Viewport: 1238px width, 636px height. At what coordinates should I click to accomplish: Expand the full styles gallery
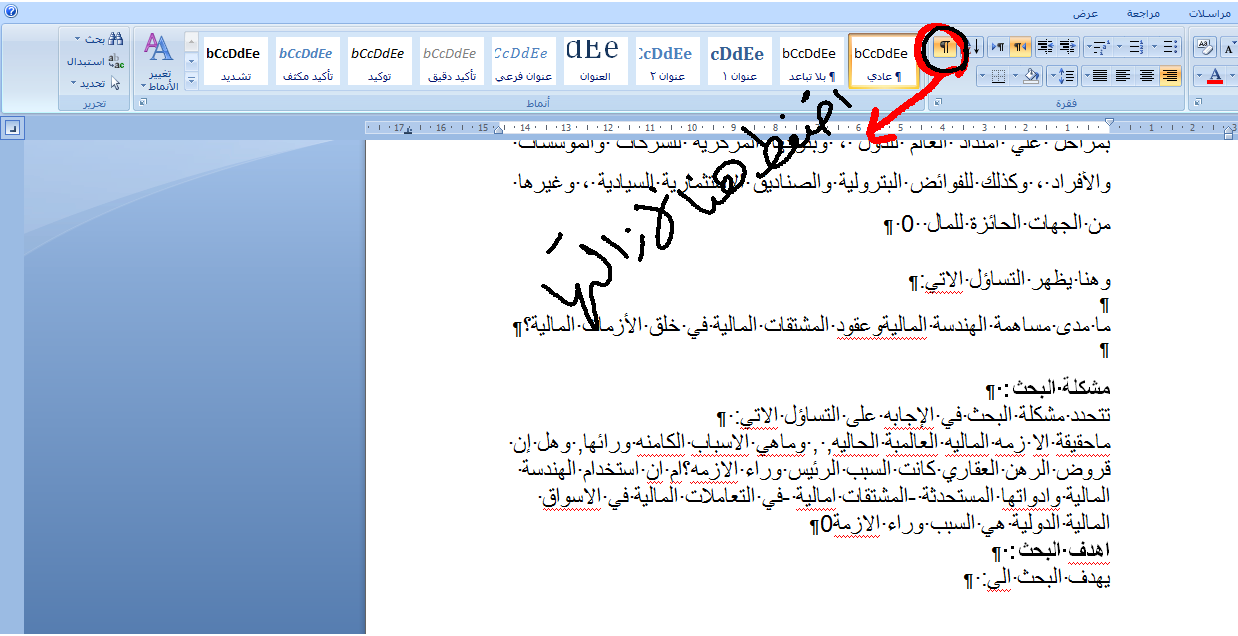click(x=191, y=81)
